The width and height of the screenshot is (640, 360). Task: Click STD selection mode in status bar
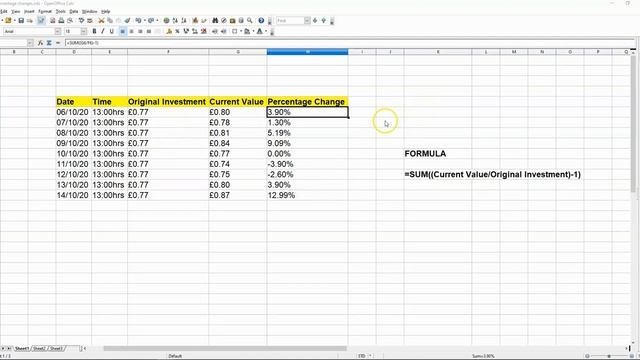362,356
